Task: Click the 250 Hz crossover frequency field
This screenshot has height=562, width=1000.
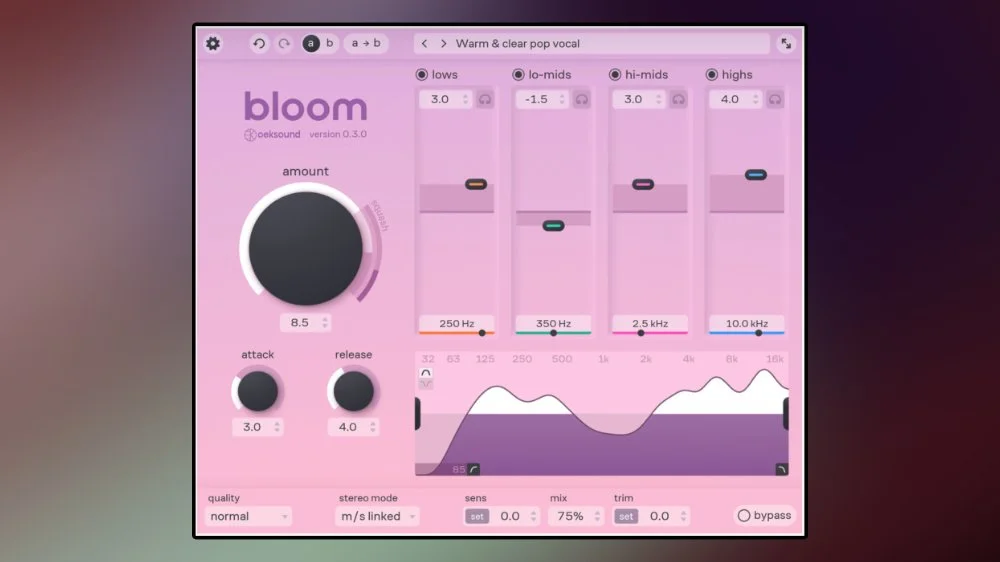Action: (457, 323)
